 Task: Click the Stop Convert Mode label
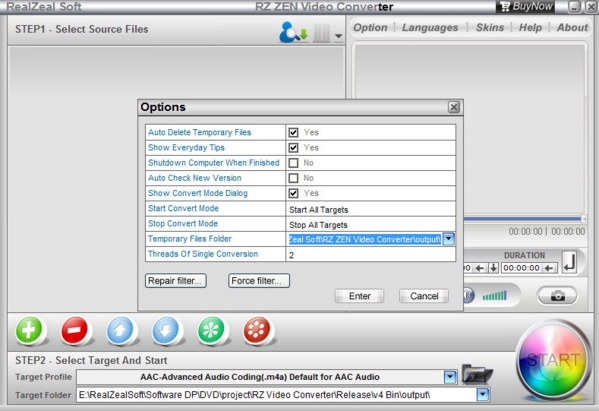pyautogui.click(x=183, y=223)
